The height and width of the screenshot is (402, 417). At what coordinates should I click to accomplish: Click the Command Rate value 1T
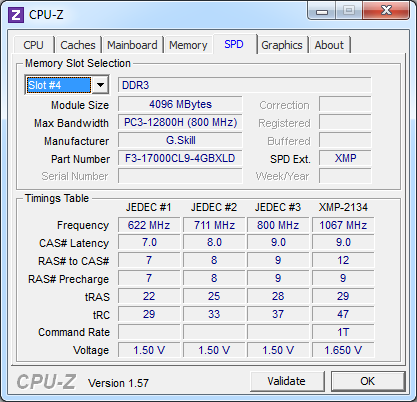(x=343, y=332)
